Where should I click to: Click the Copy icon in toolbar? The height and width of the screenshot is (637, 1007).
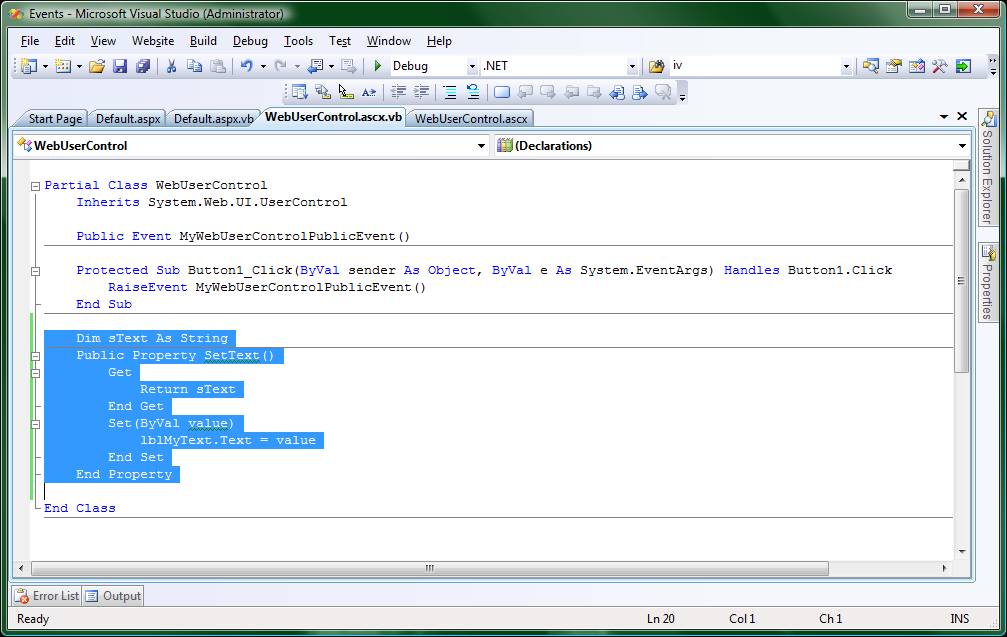click(194, 66)
